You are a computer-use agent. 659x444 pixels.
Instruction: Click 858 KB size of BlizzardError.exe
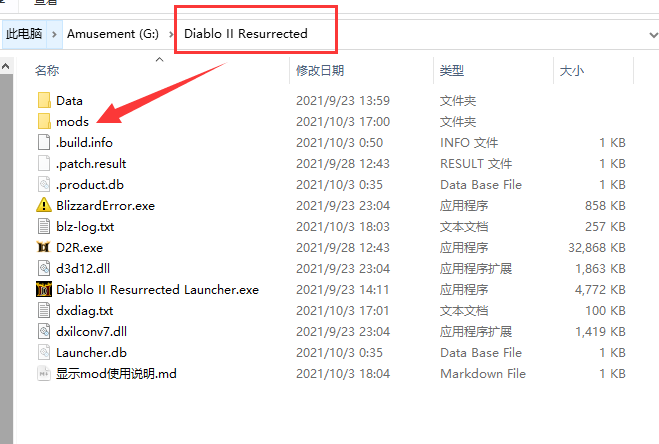605,206
